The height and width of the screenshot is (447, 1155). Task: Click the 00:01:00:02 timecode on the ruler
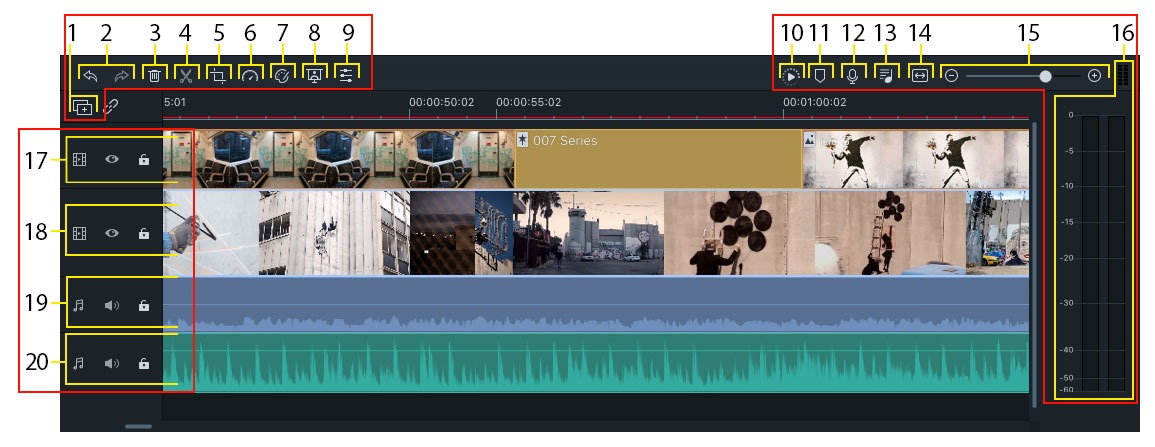(815, 102)
